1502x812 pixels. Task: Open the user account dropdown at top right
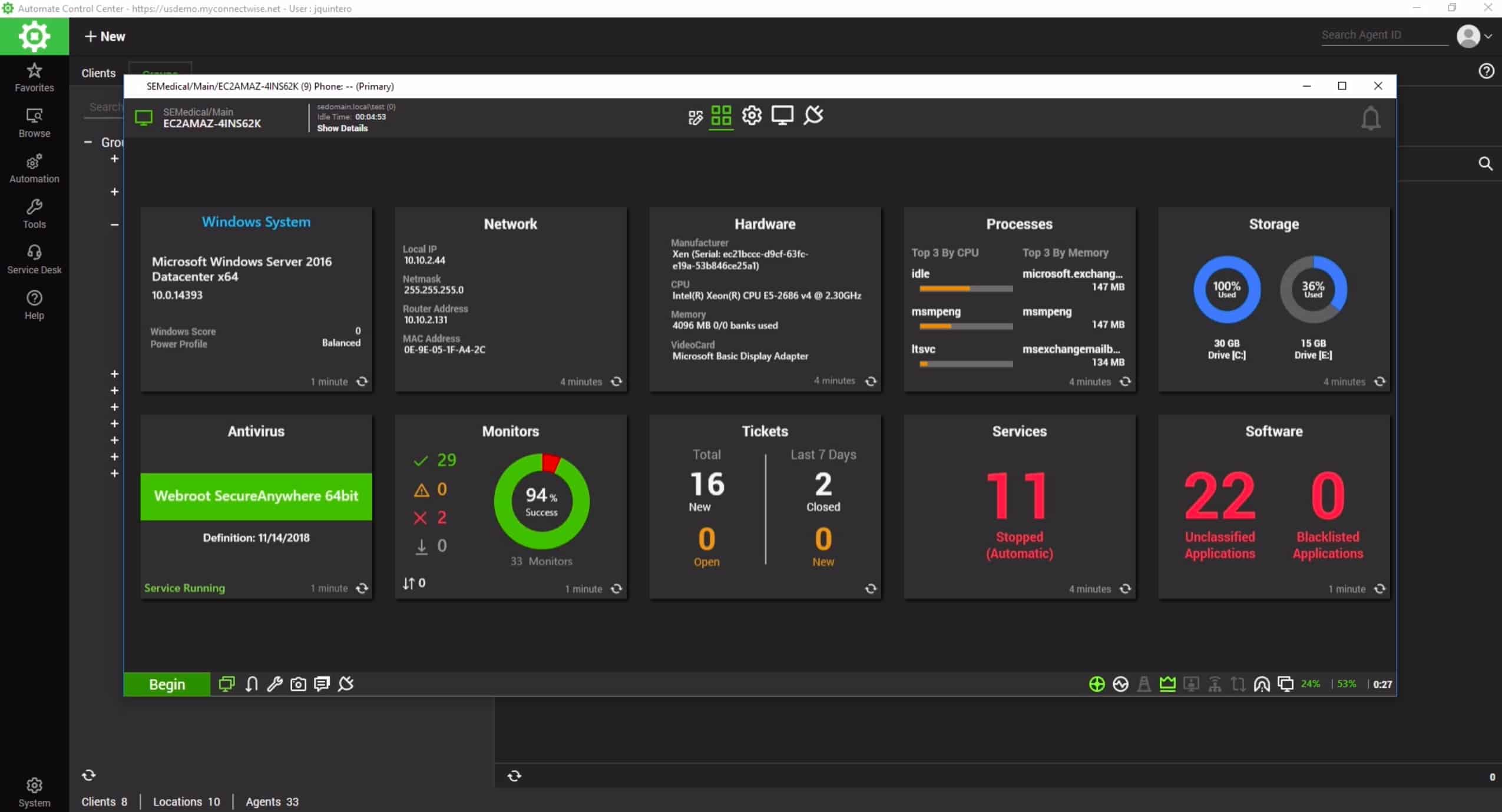[1475, 35]
